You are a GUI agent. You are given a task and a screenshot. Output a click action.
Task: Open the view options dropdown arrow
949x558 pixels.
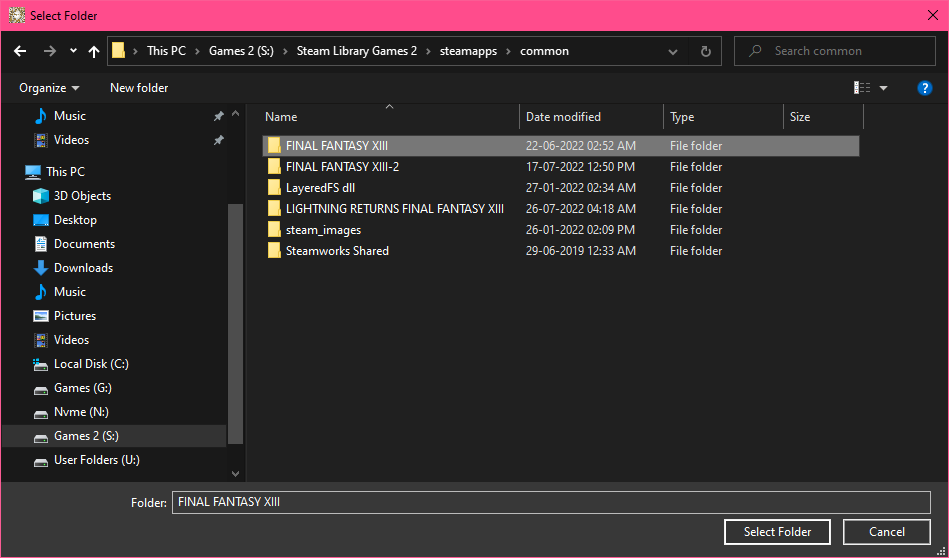pyautogui.click(x=884, y=88)
